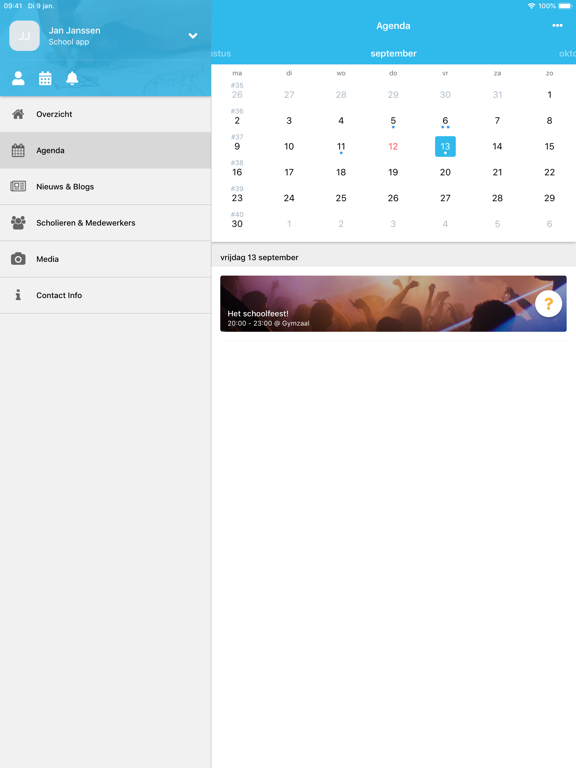The height and width of the screenshot is (768, 576).
Task: Click the battery indicator in status bar
Action: click(565, 6)
